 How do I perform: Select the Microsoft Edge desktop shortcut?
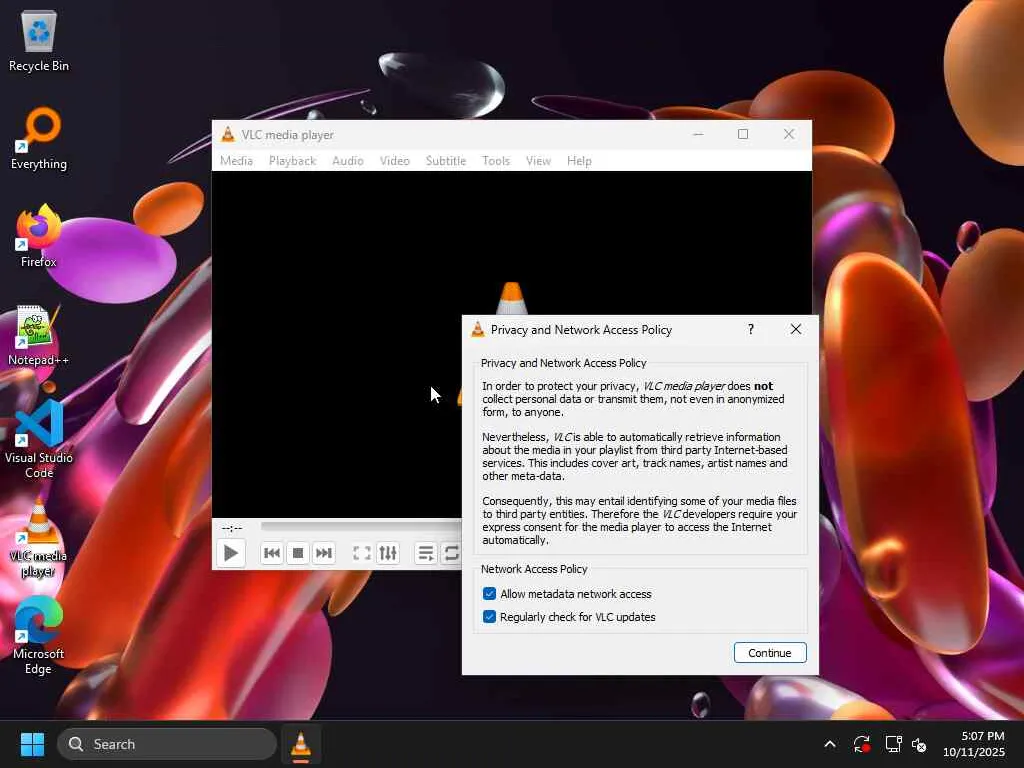39,635
